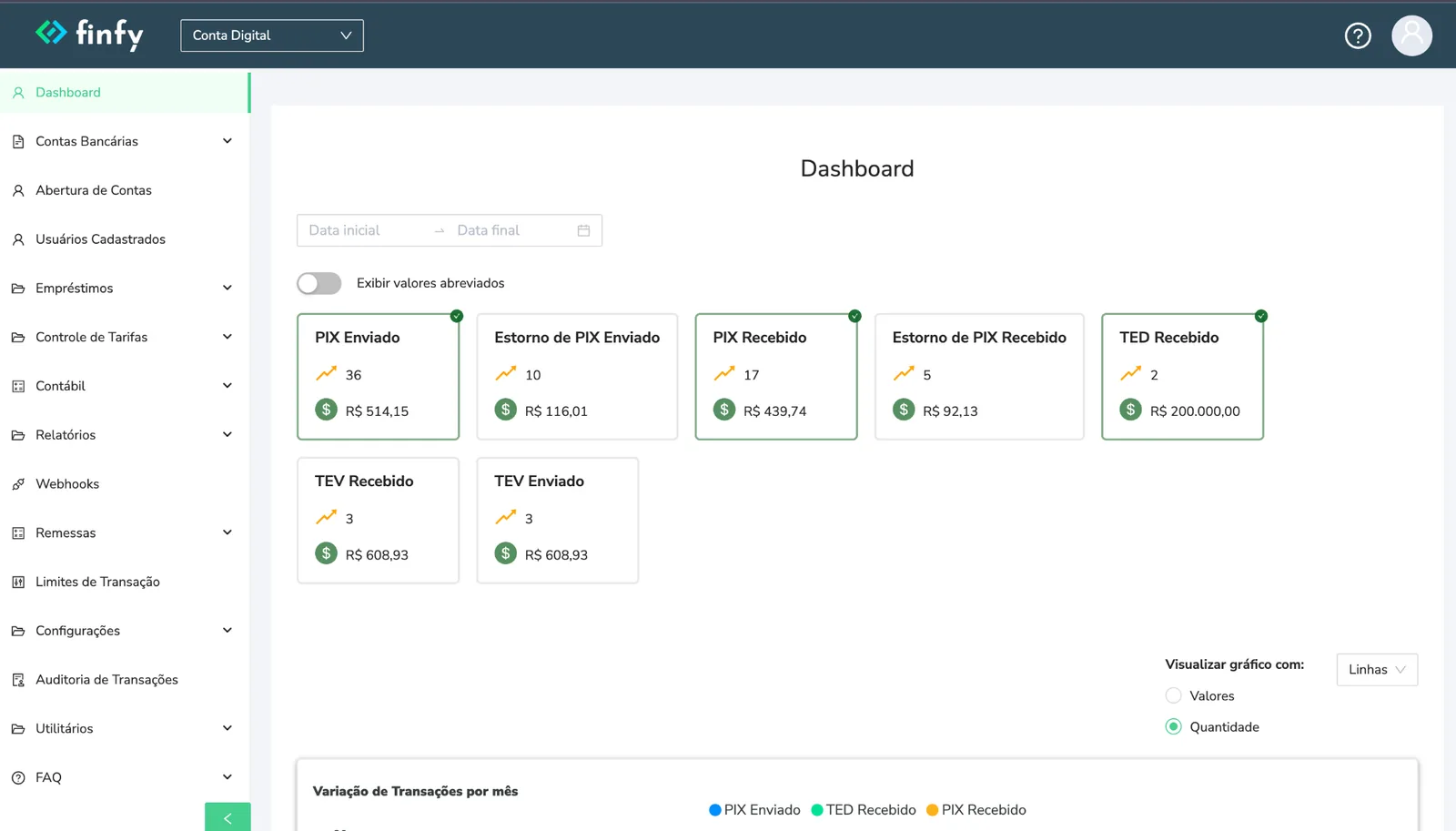The width and height of the screenshot is (1456, 831).
Task: Click the dollar icon in PIX Recebido card
Action: (x=724, y=410)
